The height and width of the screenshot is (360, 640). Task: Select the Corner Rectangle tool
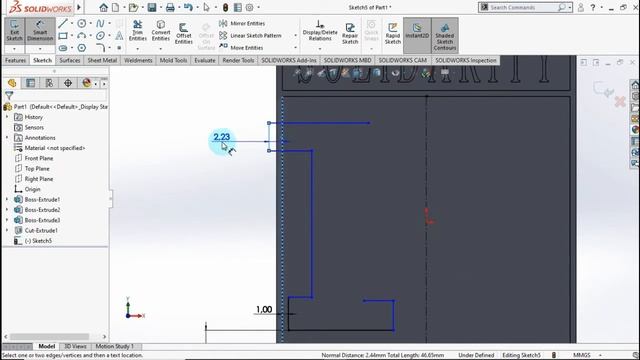click(62, 36)
